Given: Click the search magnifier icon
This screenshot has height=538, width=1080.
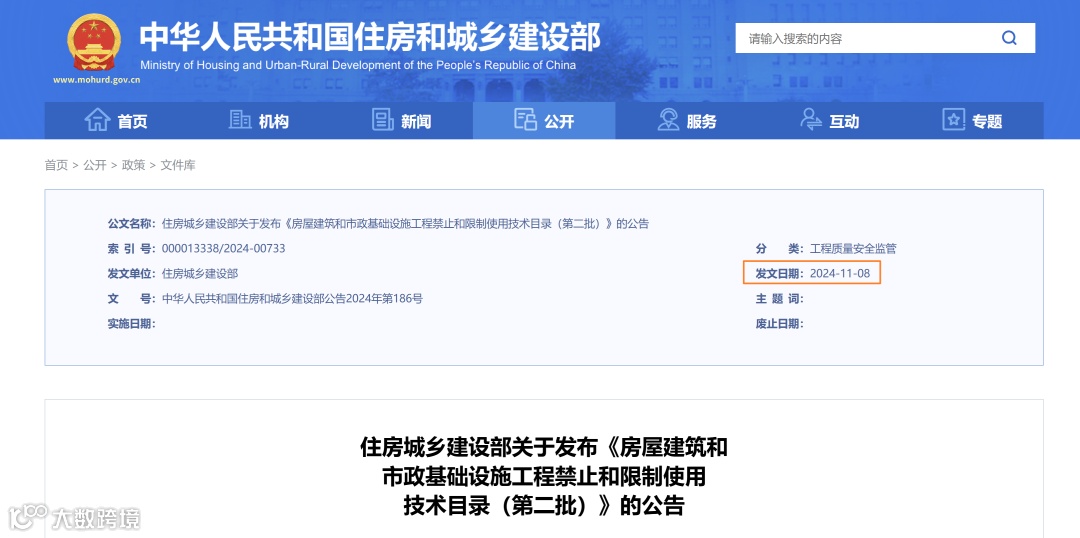Looking at the screenshot, I should [x=1009, y=38].
